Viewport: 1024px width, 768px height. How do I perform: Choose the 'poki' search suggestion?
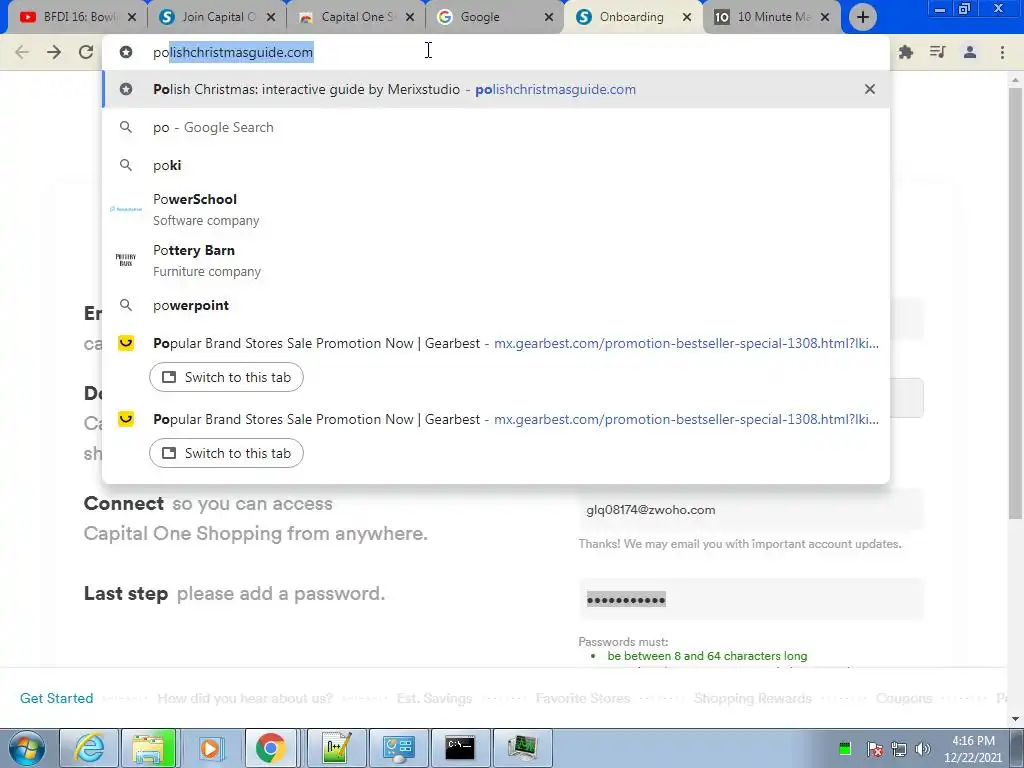click(496, 165)
